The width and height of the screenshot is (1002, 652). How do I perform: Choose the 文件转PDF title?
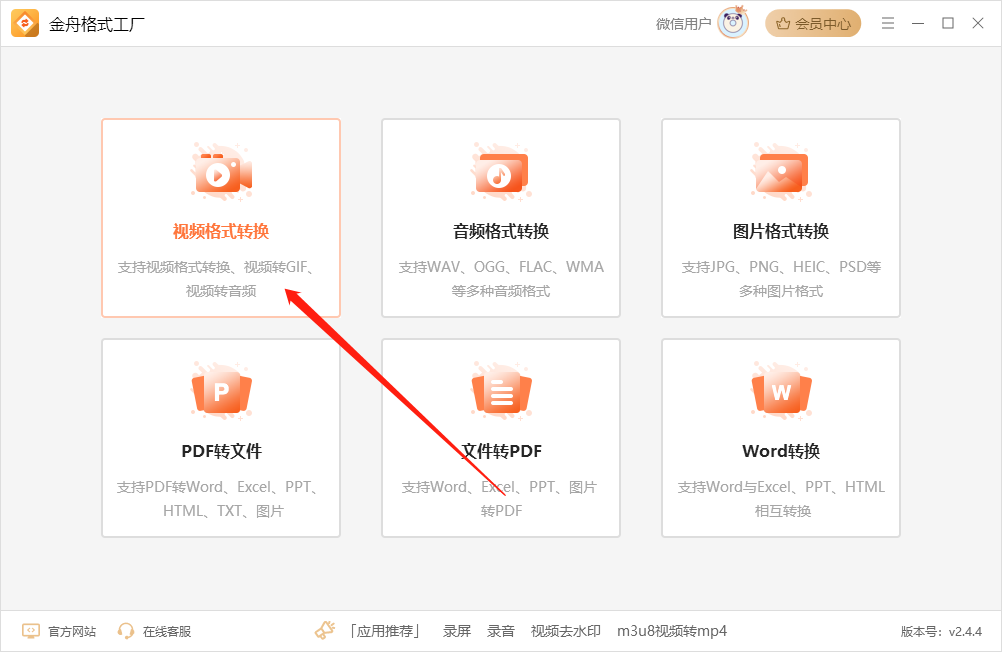[x=501, y=451]
